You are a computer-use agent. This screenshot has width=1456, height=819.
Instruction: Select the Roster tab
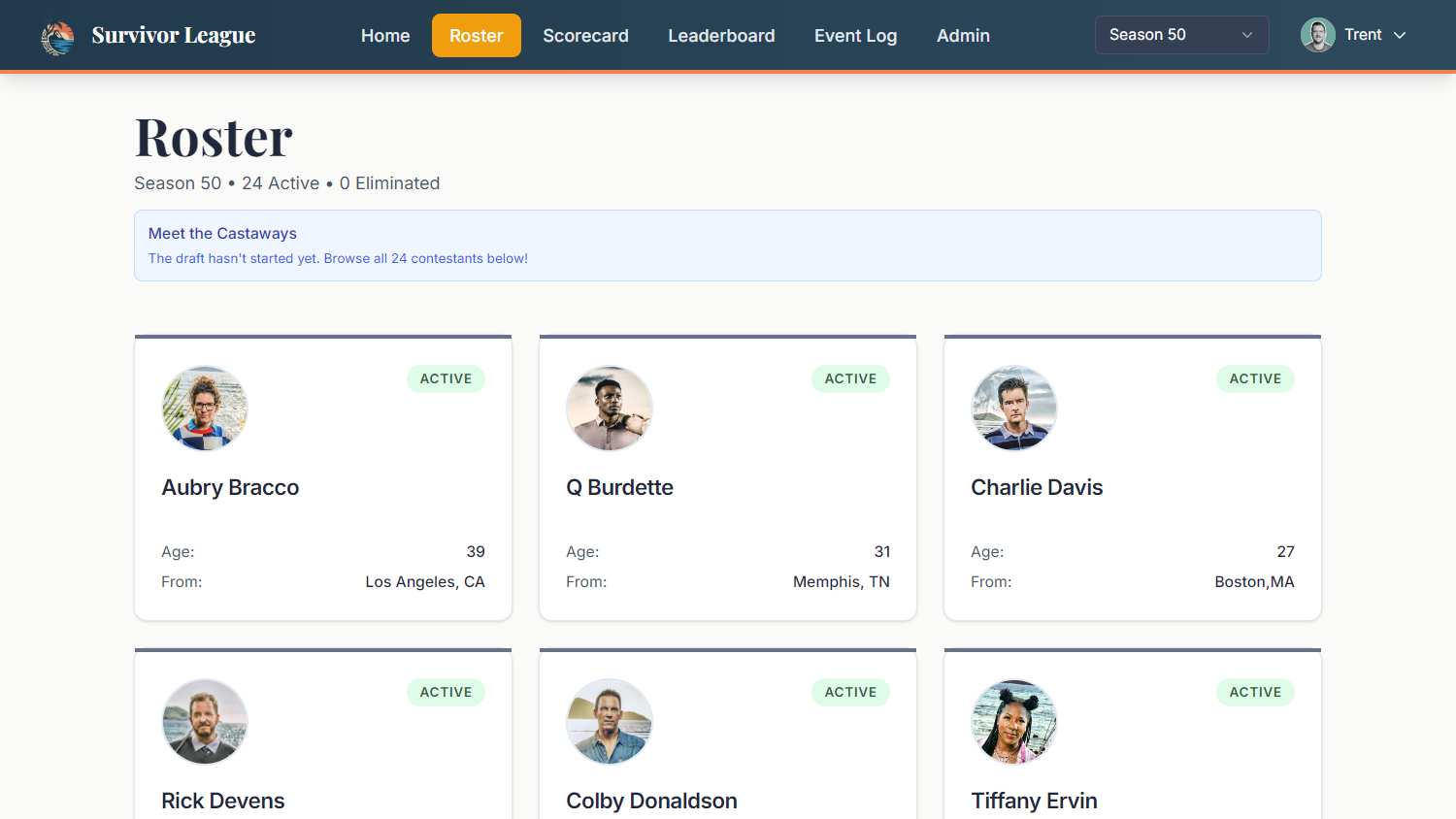pos(476,36)
